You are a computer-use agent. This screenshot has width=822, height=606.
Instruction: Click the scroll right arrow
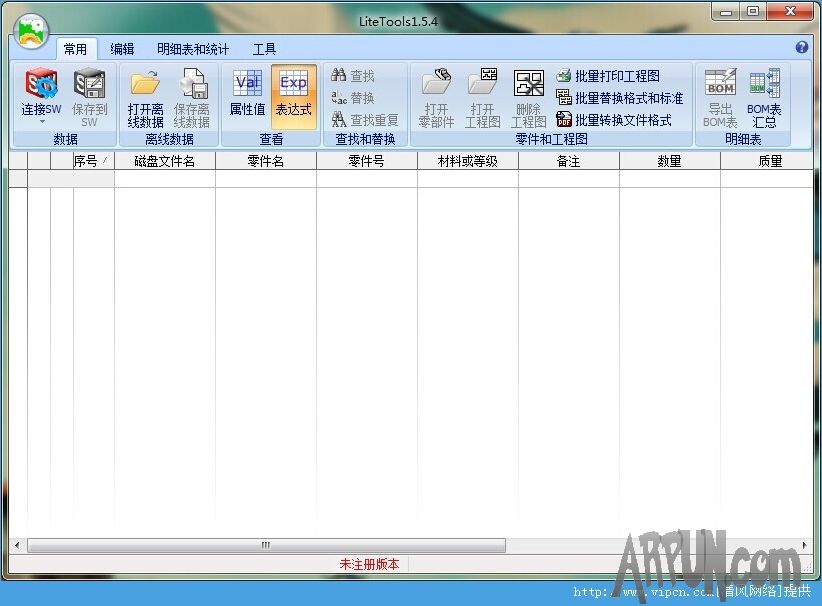[805, 545]
